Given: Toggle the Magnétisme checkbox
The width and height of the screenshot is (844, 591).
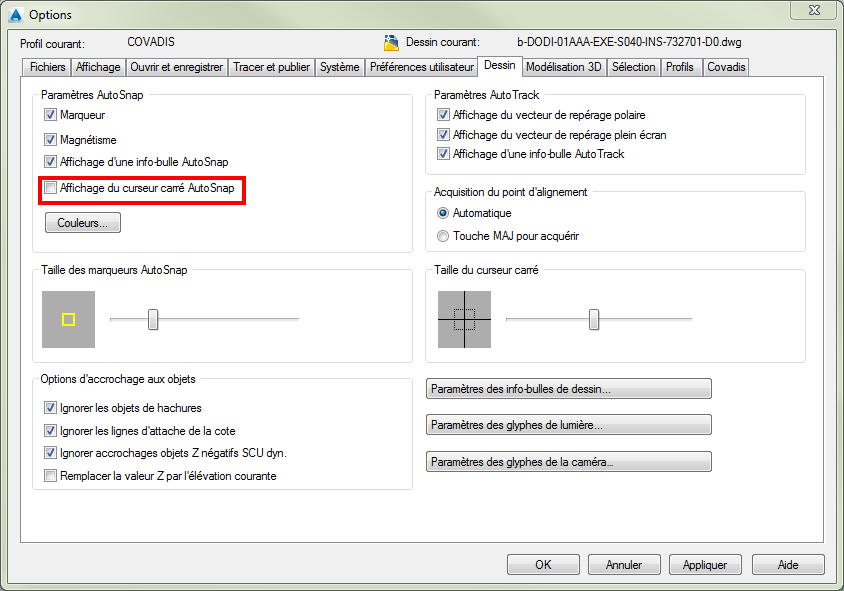Looking at the screenshot, I should pyautogui.click(x=50, y=139).
